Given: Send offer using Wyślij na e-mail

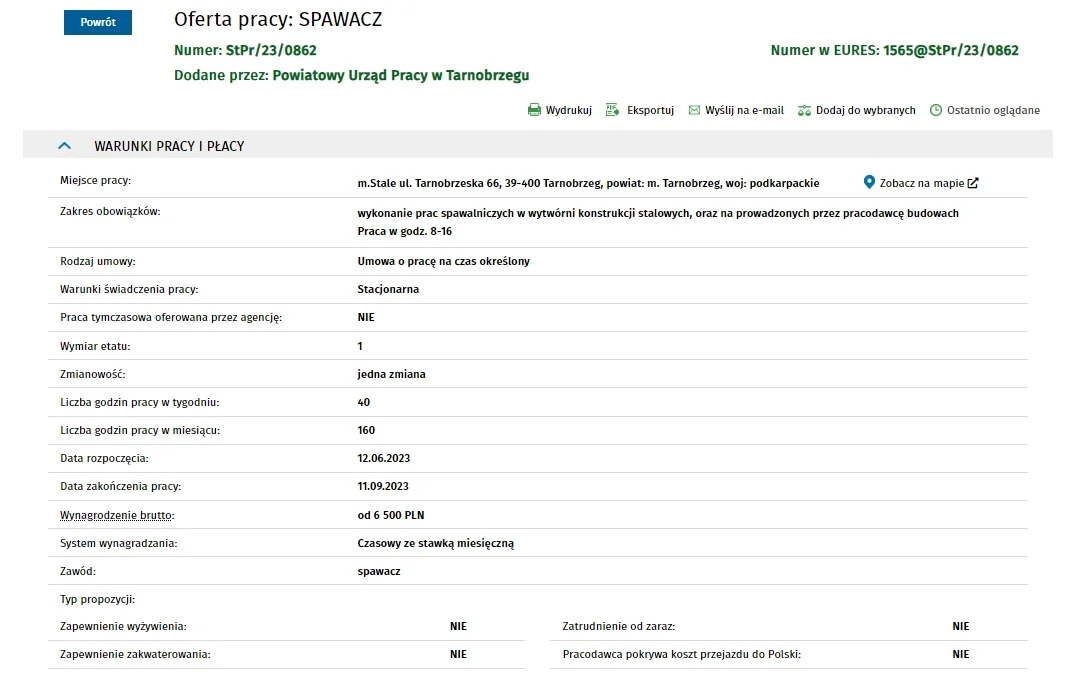Looking at the screenshot, I should (745, 110).
